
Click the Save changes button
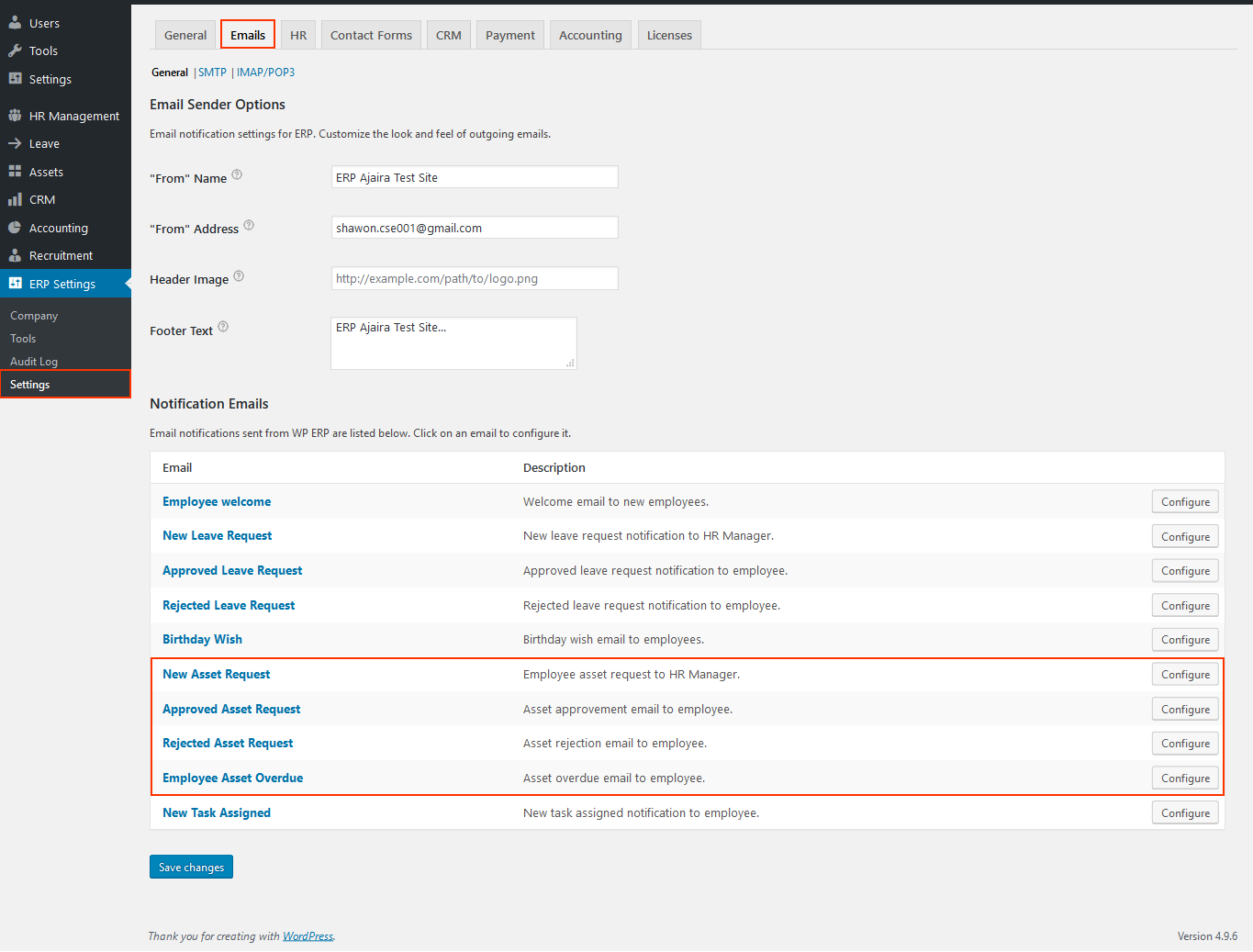point(190,867)
